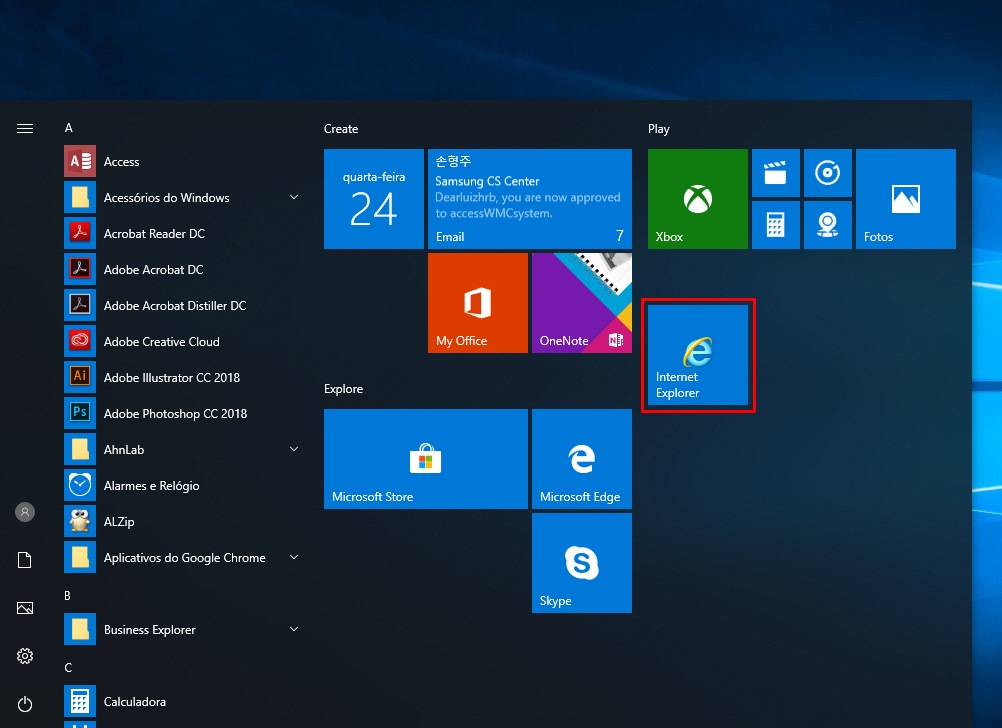Open the Movies clapperboard tile
This screenshot has height=728, width=1002.
tap(776, 173)
